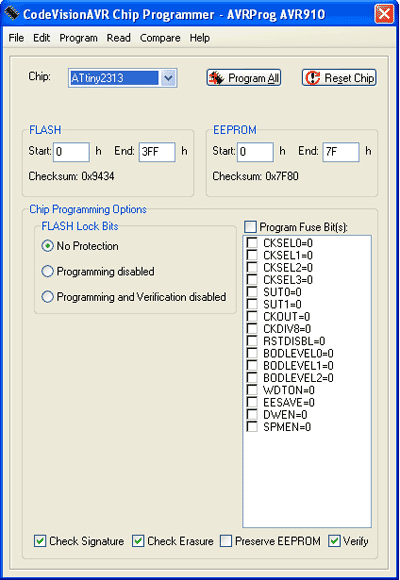
Task: Uncheck the Check Signature option
Action: click(x=40, y=541)
